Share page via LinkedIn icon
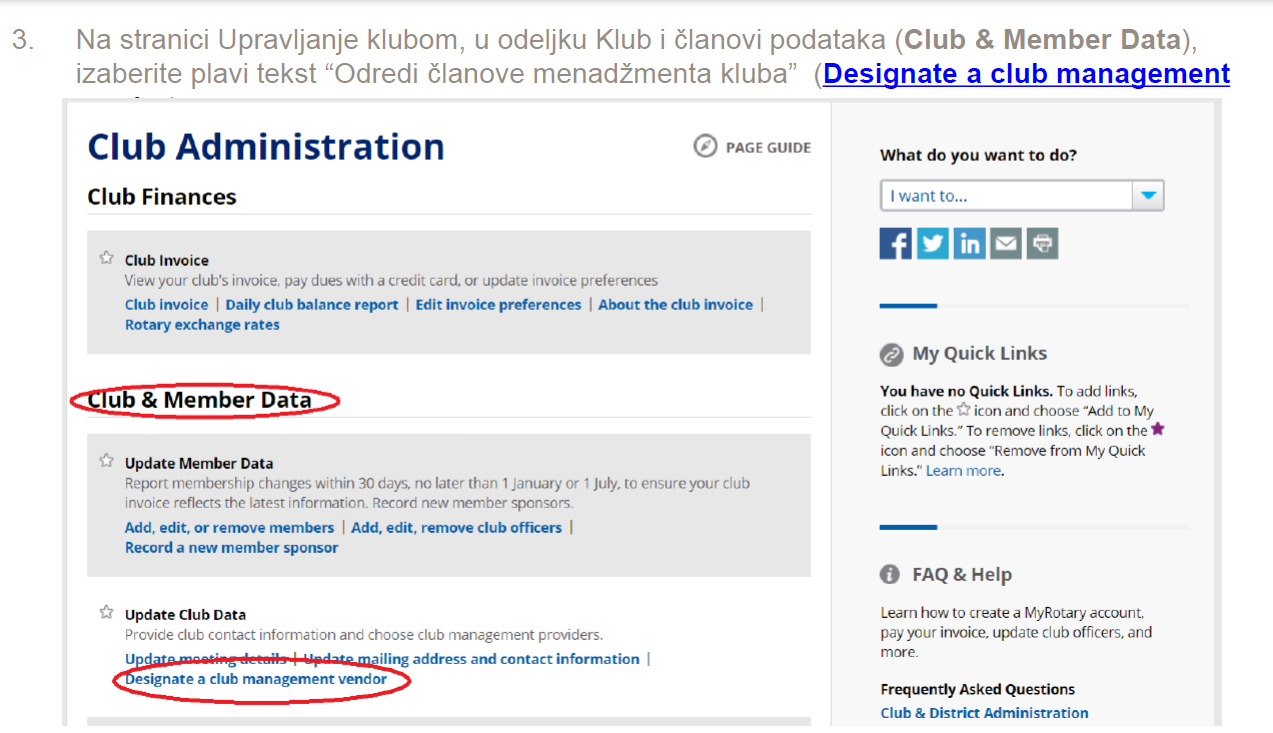Viewport: 1273px width, 733px height. click(x=969, y=244)
